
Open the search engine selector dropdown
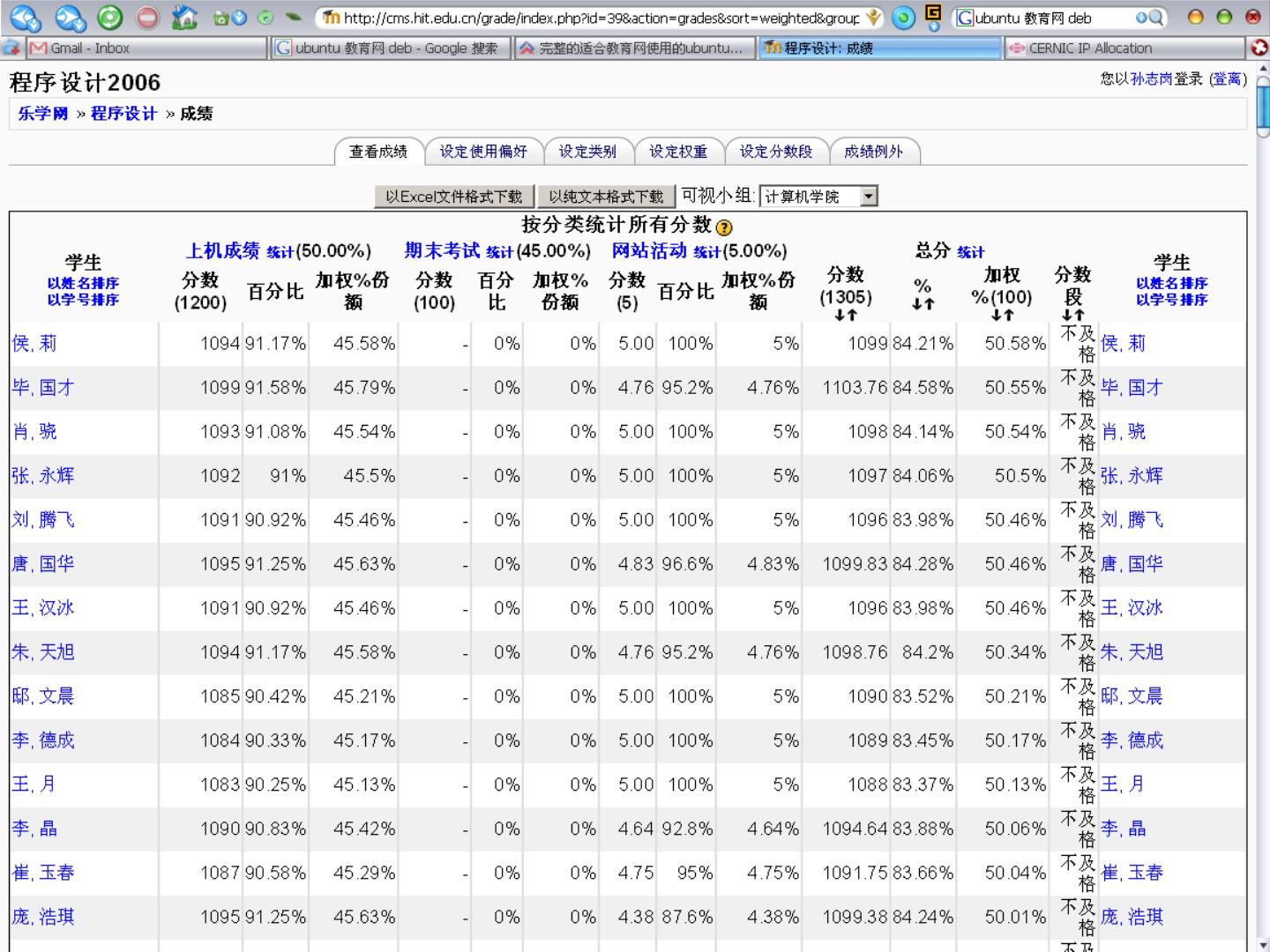pyautogui.click(x=933, y=17)
